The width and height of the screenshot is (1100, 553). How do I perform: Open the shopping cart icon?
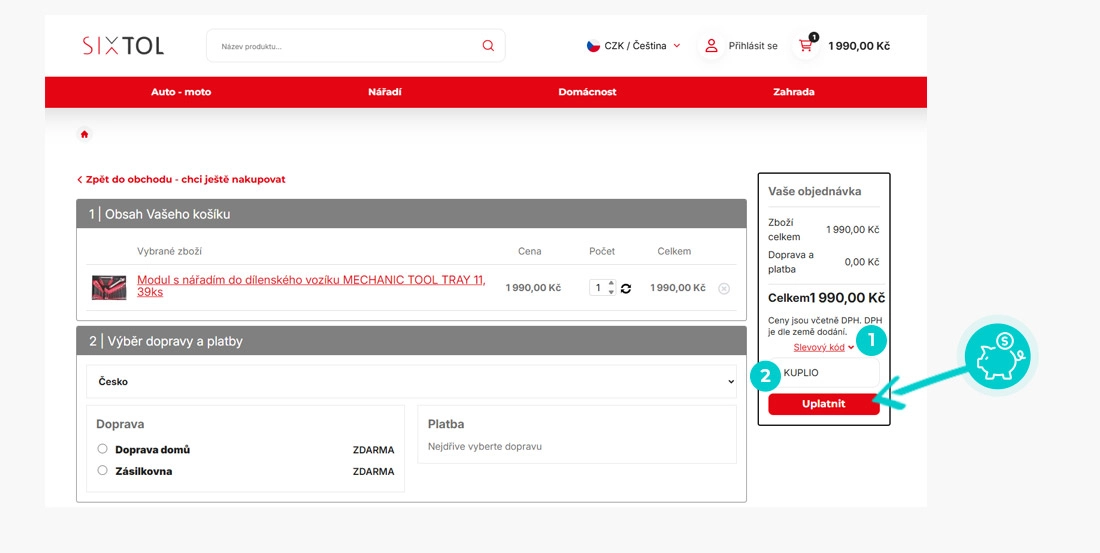[806, 46]
